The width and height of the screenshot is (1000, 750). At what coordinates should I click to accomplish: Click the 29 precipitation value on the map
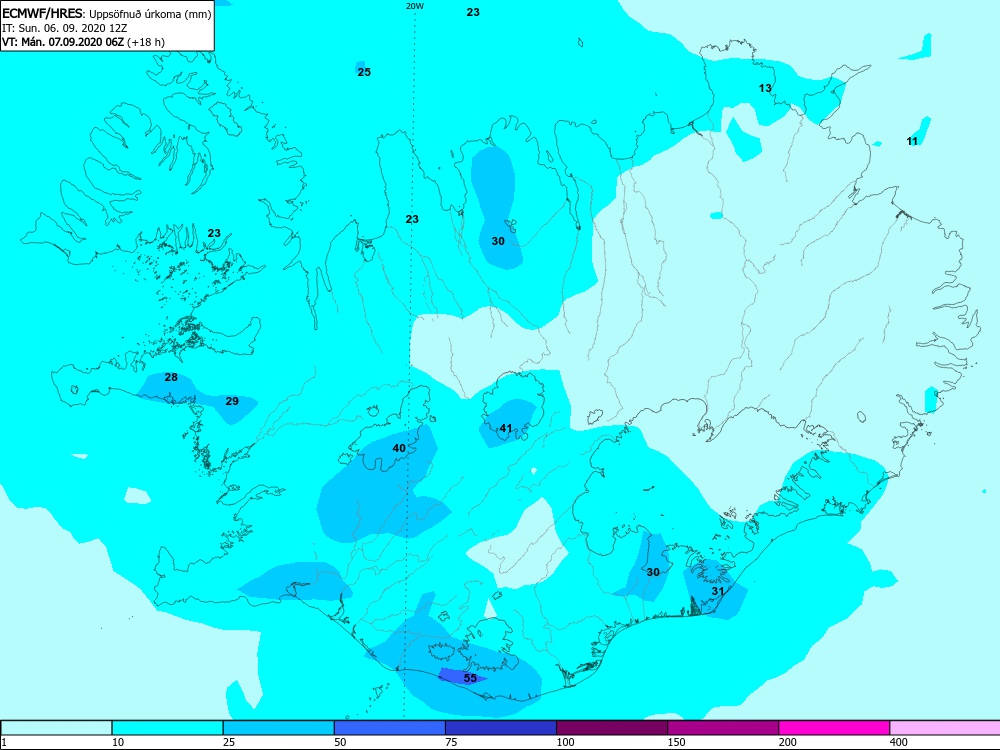[x=232, y=401]
